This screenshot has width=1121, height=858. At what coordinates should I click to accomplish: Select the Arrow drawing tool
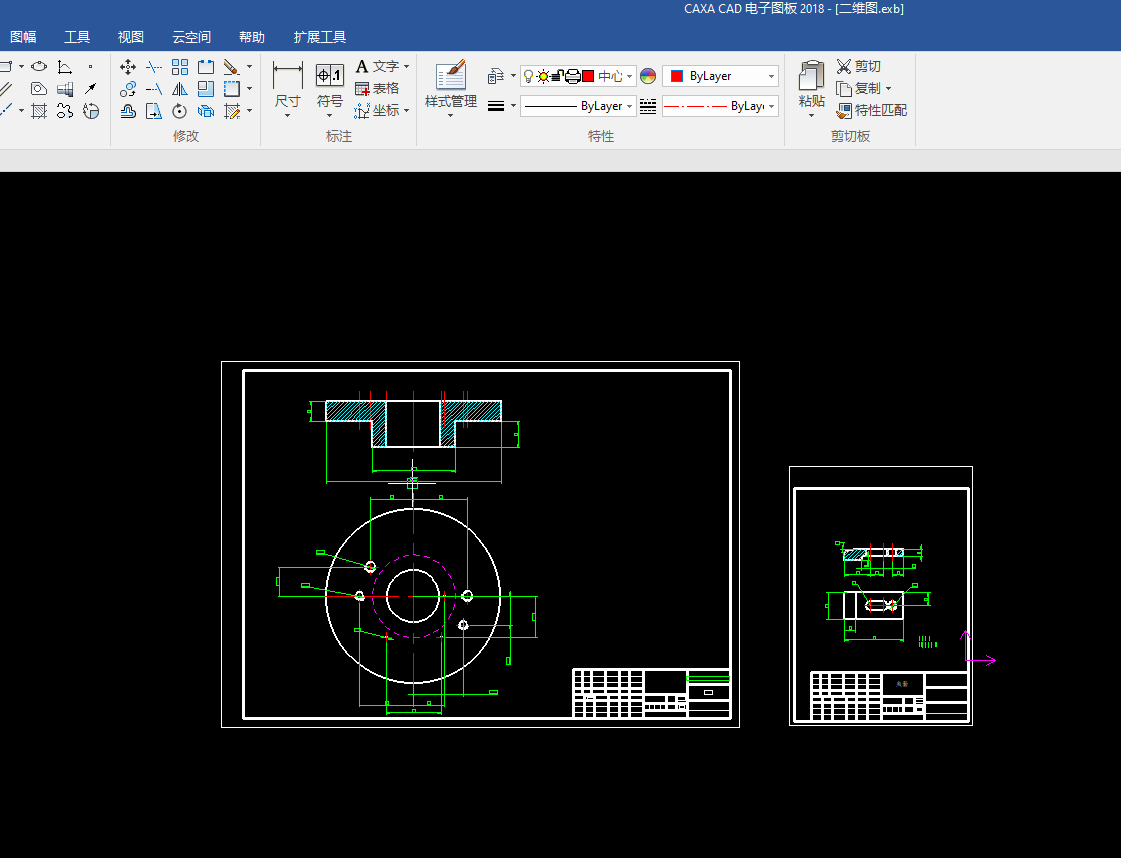(x=90, y=89)
